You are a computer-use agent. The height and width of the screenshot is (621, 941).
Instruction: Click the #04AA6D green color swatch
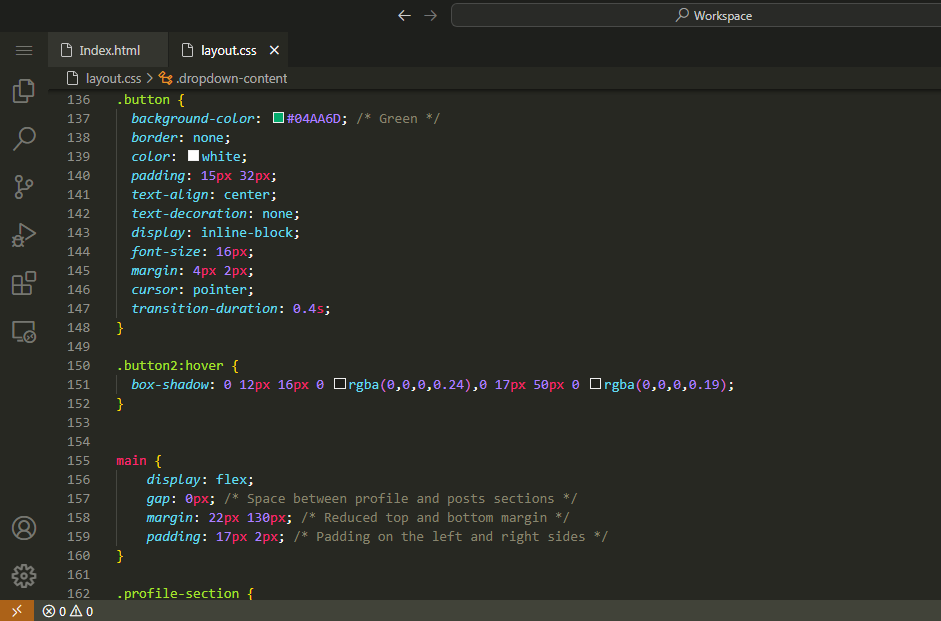[278, 118]
